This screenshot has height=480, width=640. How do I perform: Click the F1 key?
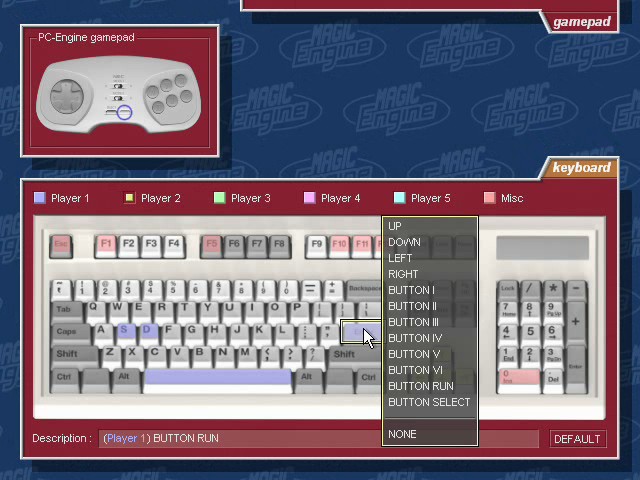tap(106, 246)
